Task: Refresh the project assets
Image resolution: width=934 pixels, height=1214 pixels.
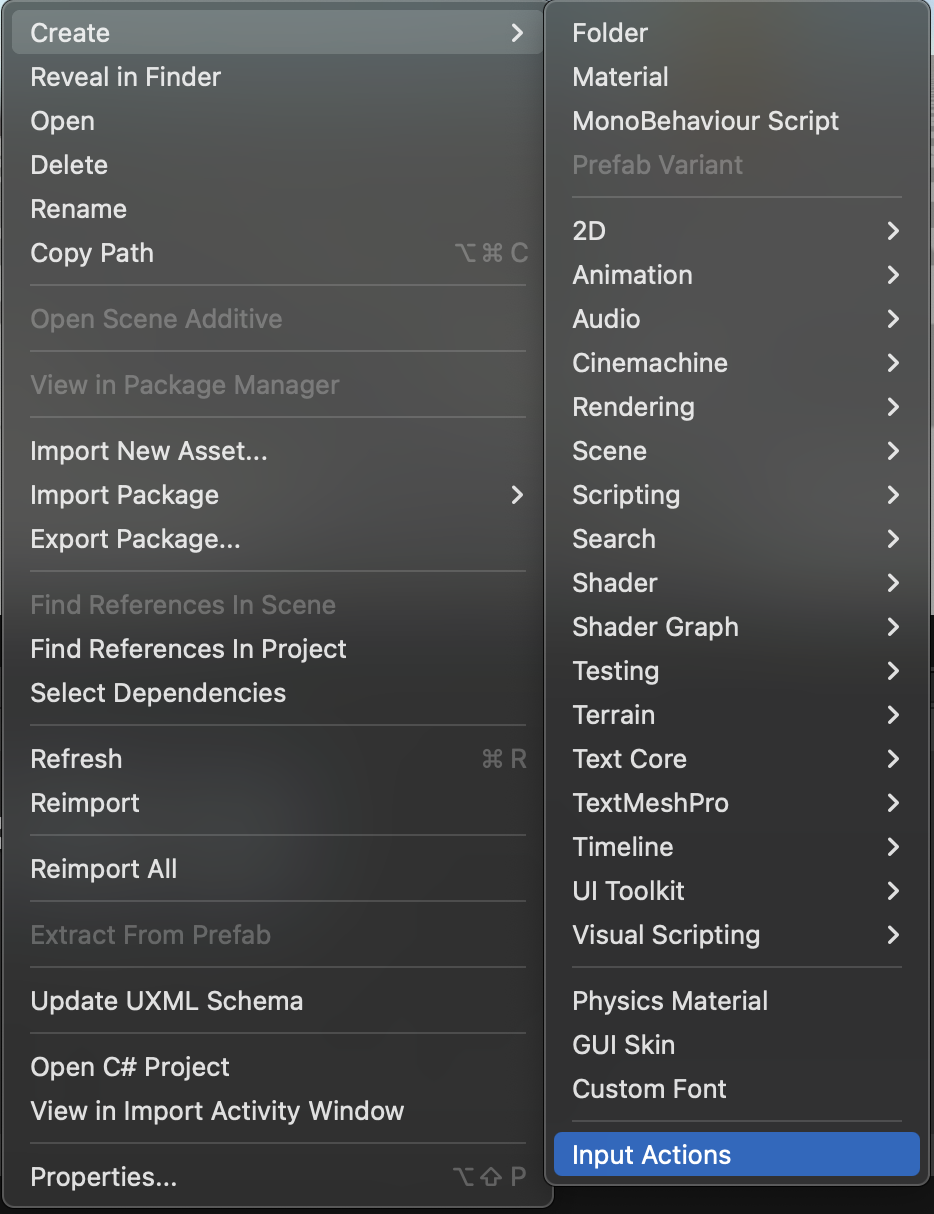Action: [76, 759]
